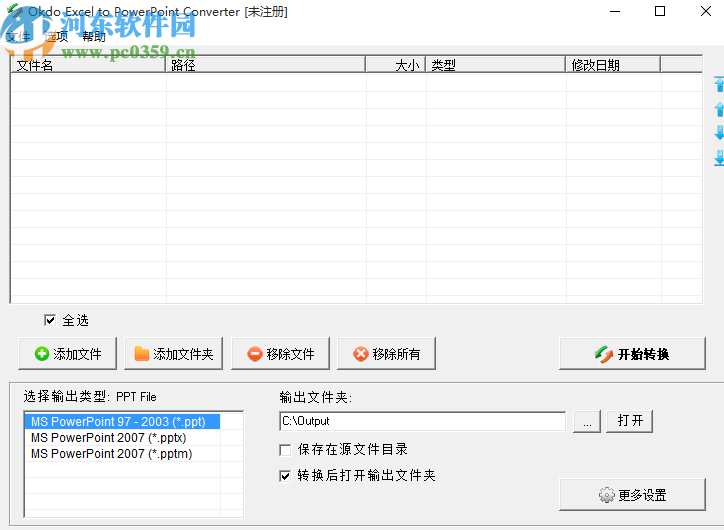Minimize the Okdo converter window
The image size is (724, 530).
[615, 11]
